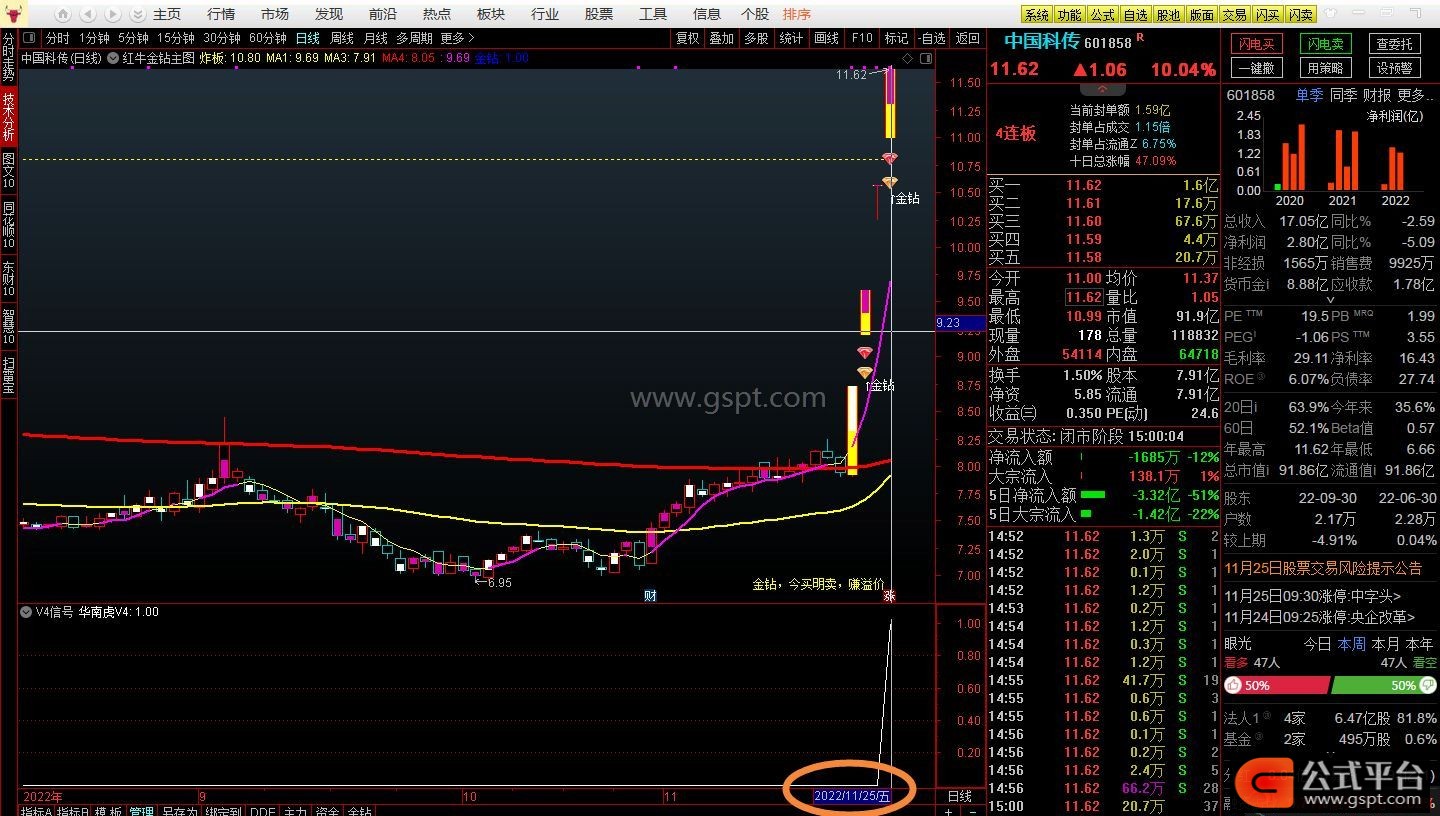This screenshot has height=816, width=1440.
Task: Expand the chevron under 货币金 row
Action: (x=1329, y=299)
